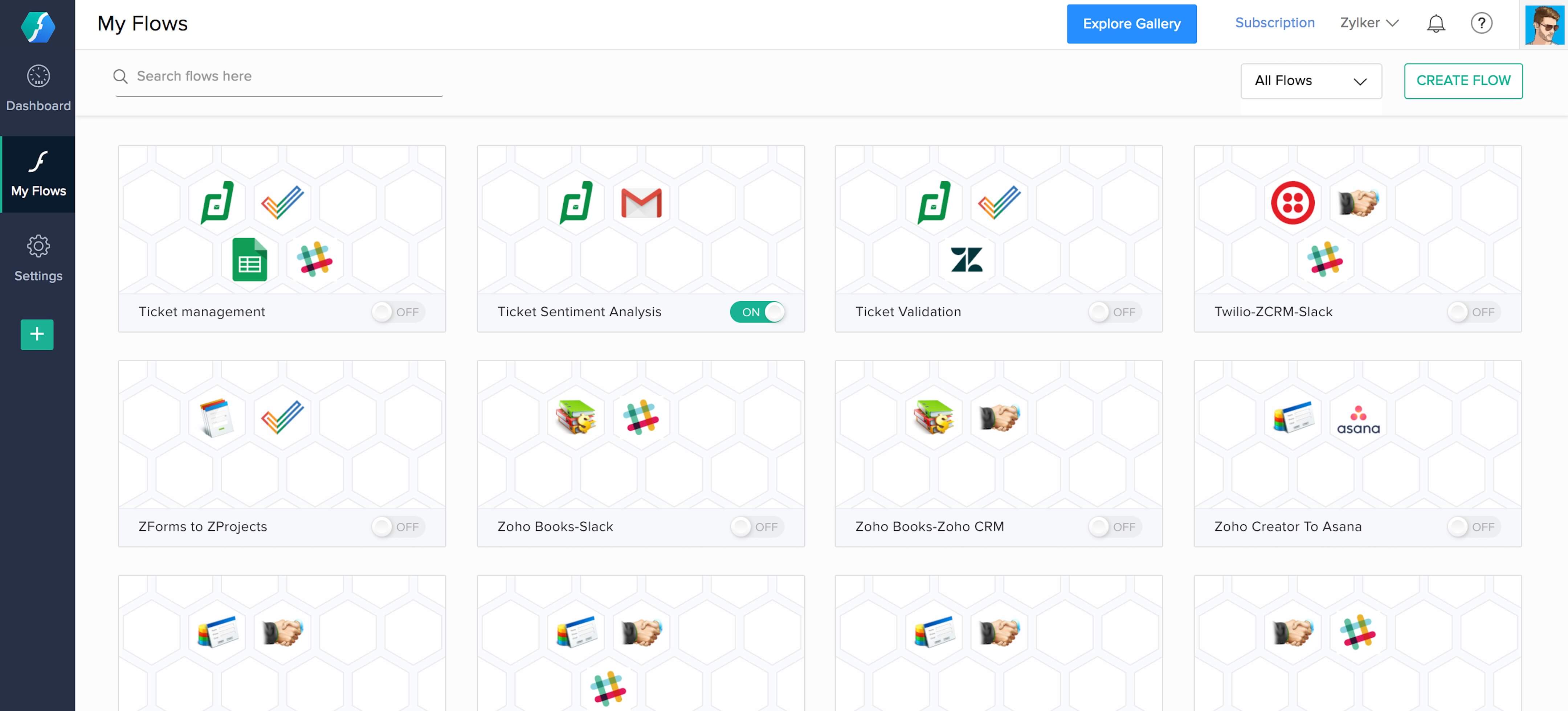Image resolution: width=1568 pixels, height=711 pixels.
Task: Turn on the Zoho Books-Slack flow
Action: (x=757, y=527)
